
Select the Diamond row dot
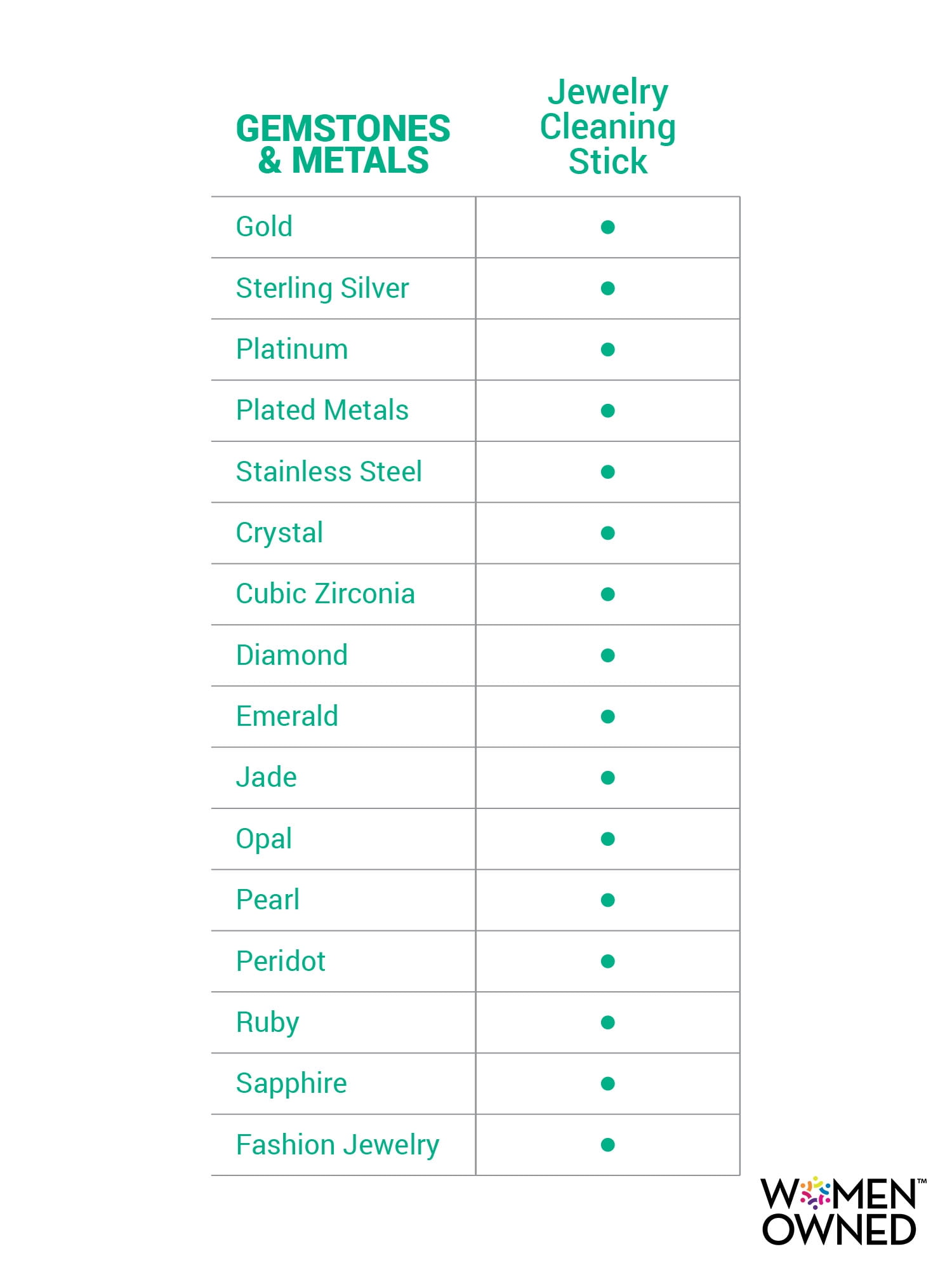point(607,655)
